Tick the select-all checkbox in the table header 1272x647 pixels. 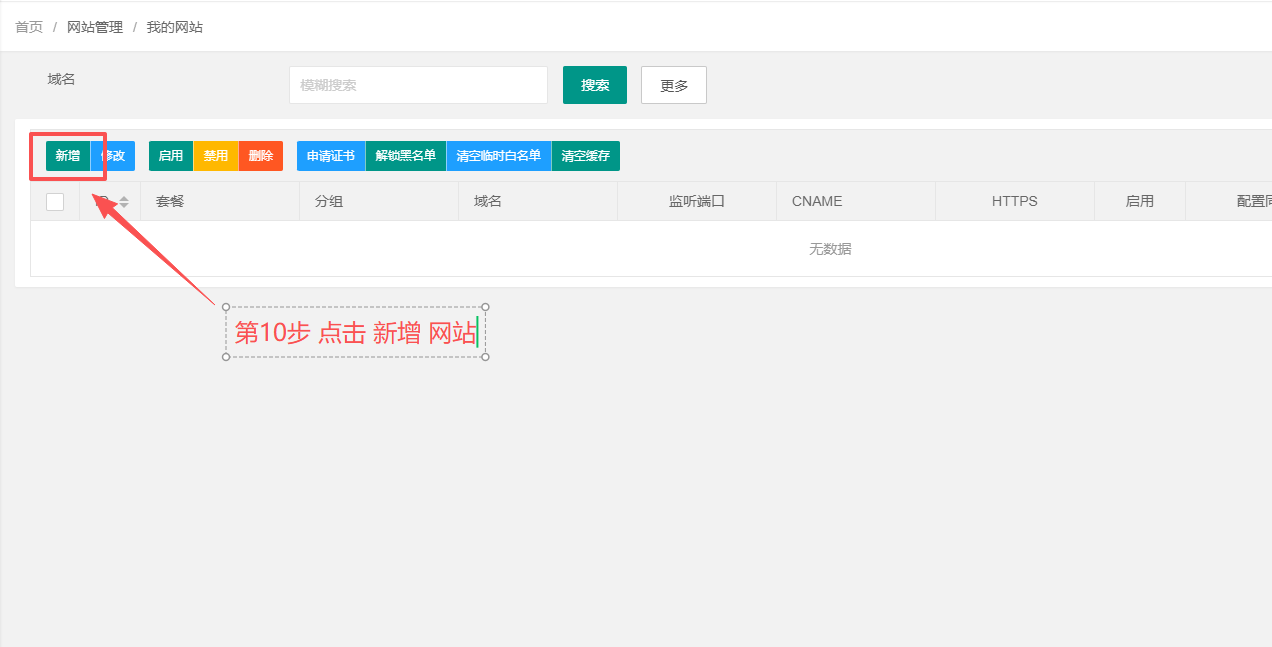click(x=55, y=202)
